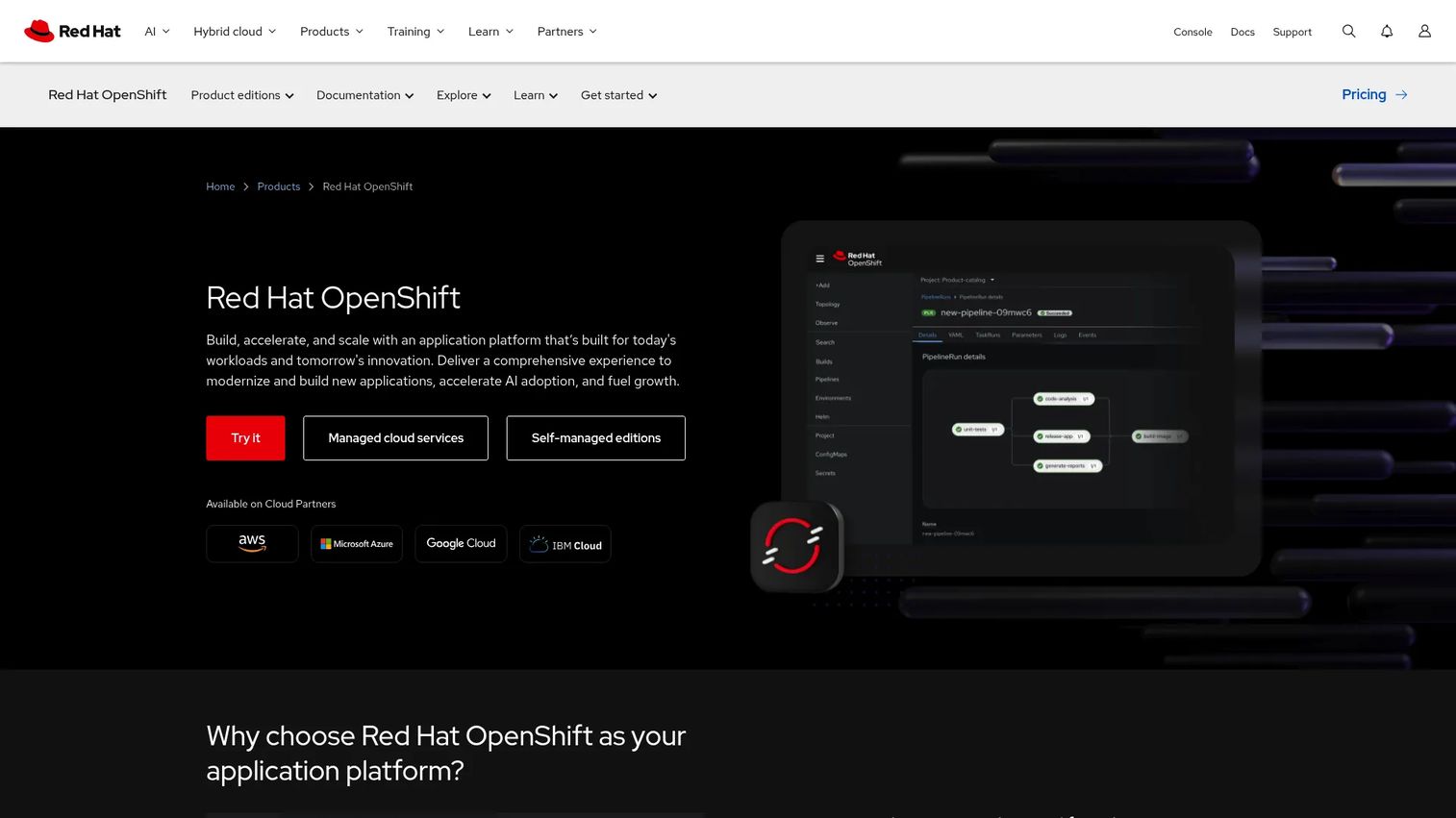Screen dimensions: 1456x818
Task: Click the 'Red Hat OpenShift' breadcrumb text
Action: coord(367,186)
